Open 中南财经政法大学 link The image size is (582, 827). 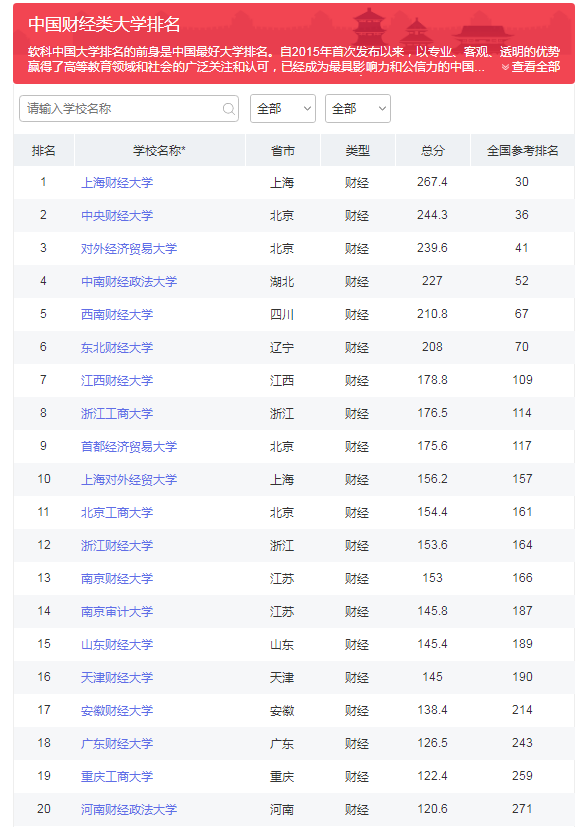tap(129, 281)
